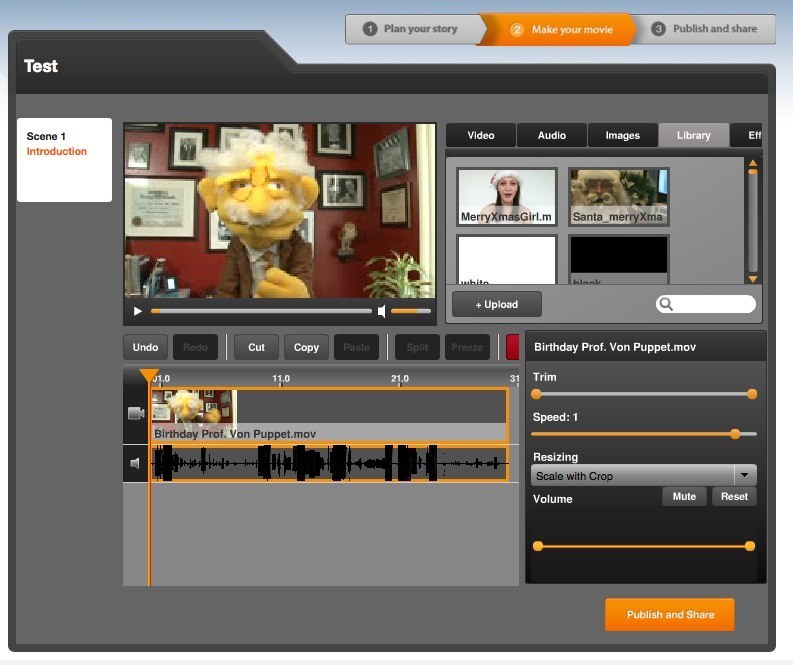Click the audio track speaker icon
This screenshot has height=665, width=793.
coord(135,463)
